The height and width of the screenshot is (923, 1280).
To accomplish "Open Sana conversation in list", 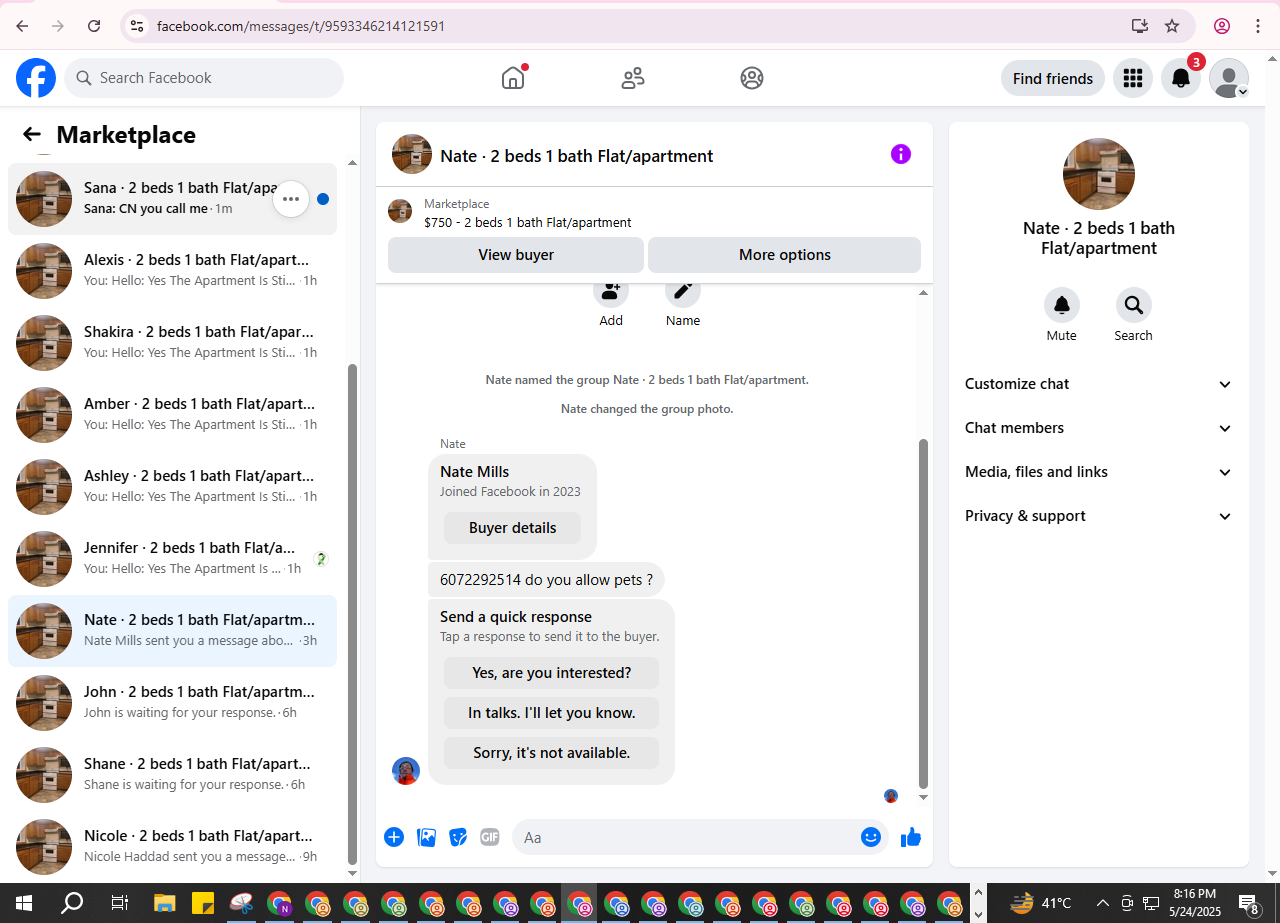I will (x=172, y=199).
